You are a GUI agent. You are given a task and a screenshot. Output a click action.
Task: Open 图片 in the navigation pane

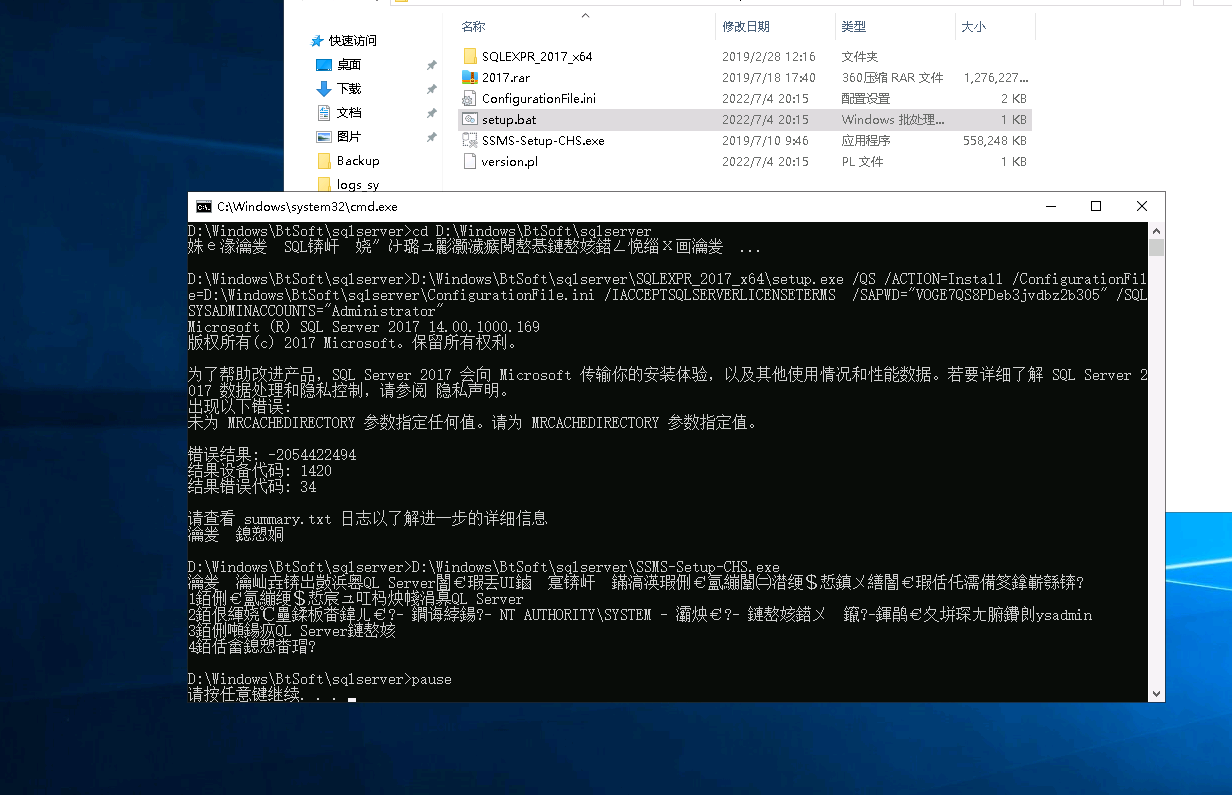(x=349, y=137)
